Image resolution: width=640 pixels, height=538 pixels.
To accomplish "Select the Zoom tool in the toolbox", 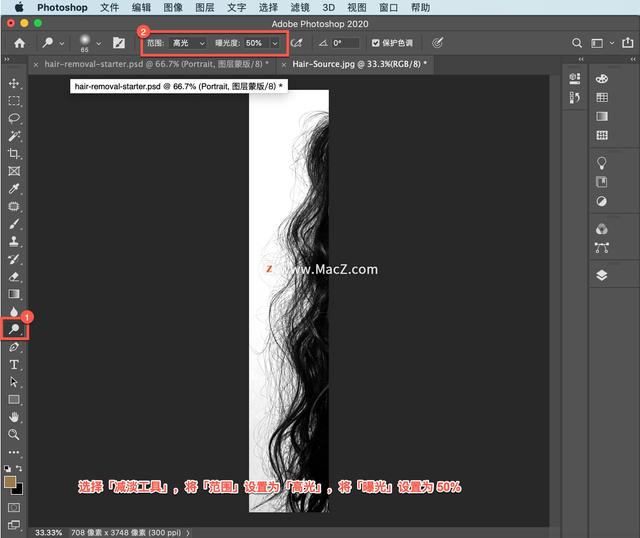I will (x=14, y=434).
